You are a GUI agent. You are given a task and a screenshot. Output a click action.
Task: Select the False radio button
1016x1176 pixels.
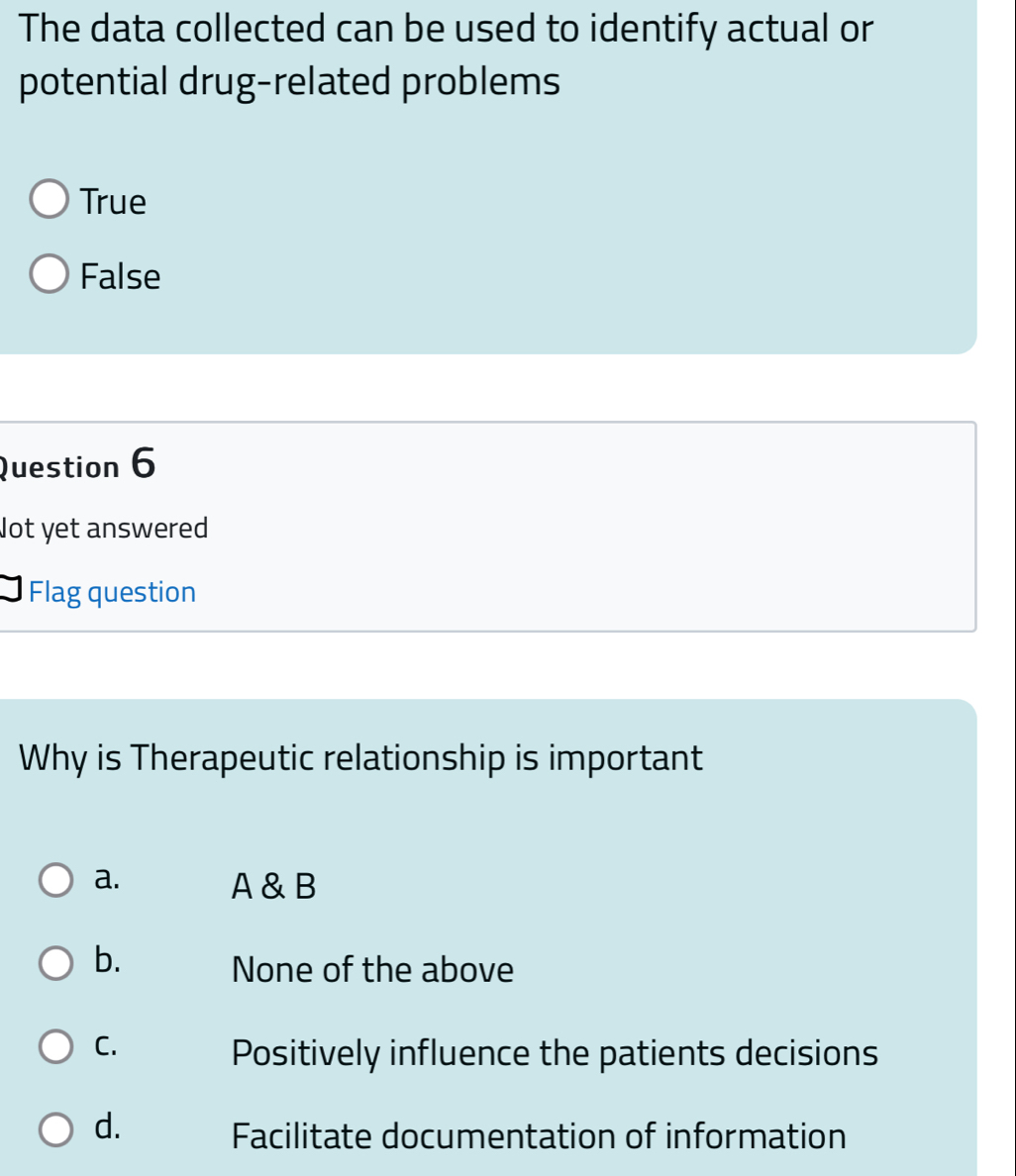tap(50, 275)
